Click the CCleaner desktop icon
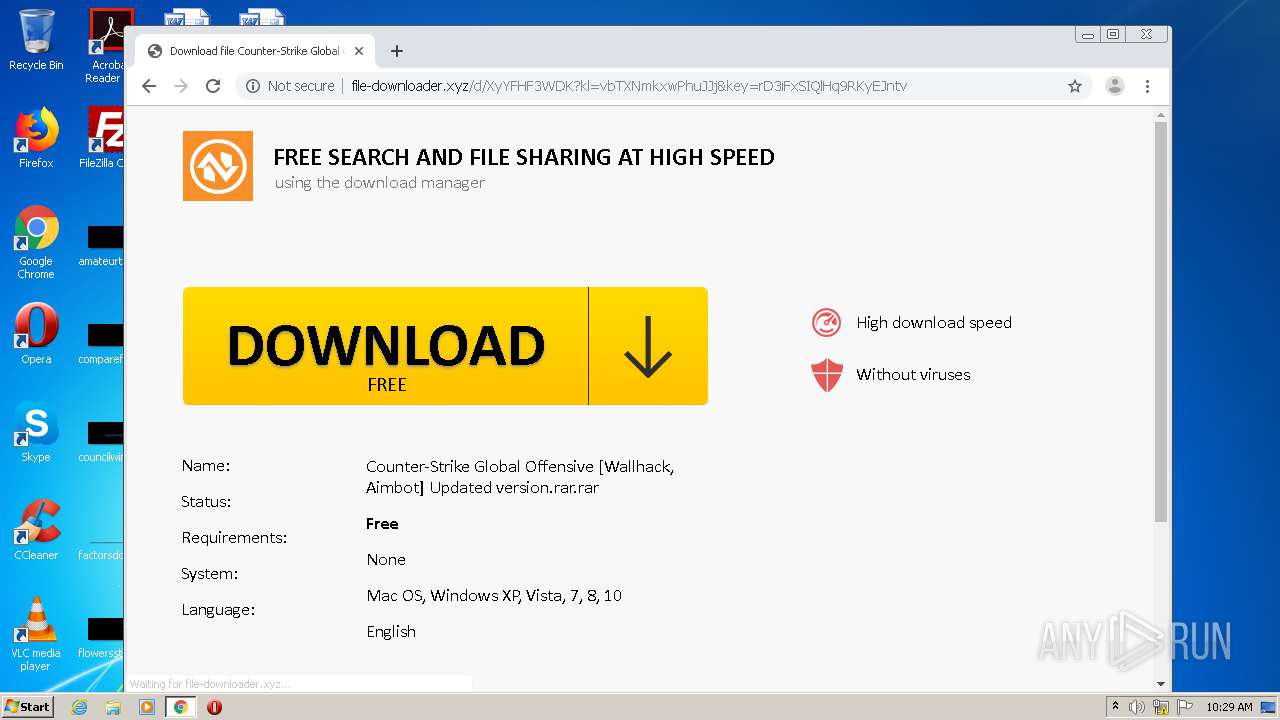Image resolution: width=1280 pixels, height=720 pixels. [36, 530]
